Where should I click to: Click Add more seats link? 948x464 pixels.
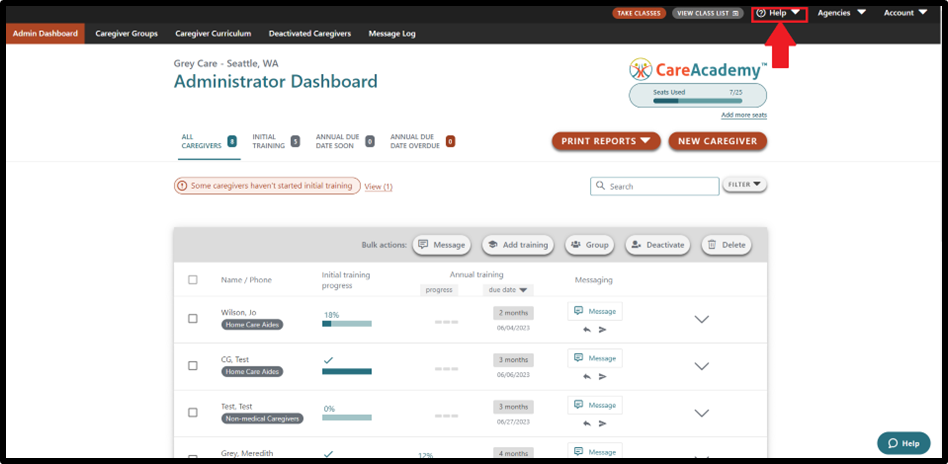coord(744,115)
